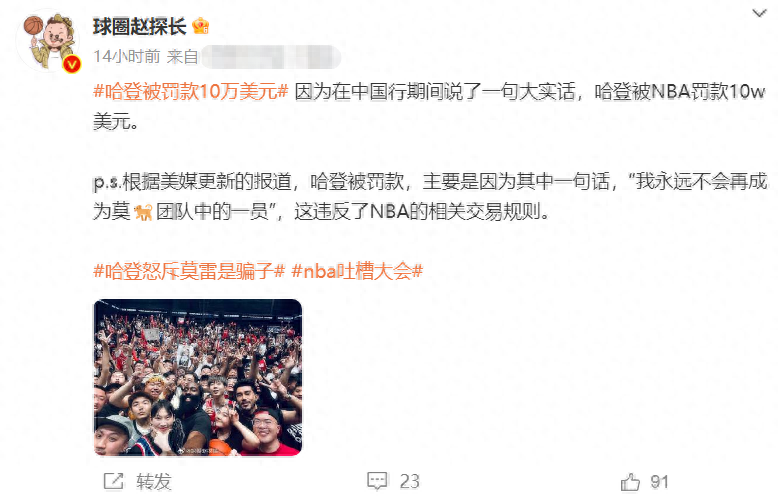Image resolution: width=779 pixels, height=503 pixels.
Task: Open hashtag #nba吐槽大会#
Action: (357, 271)
